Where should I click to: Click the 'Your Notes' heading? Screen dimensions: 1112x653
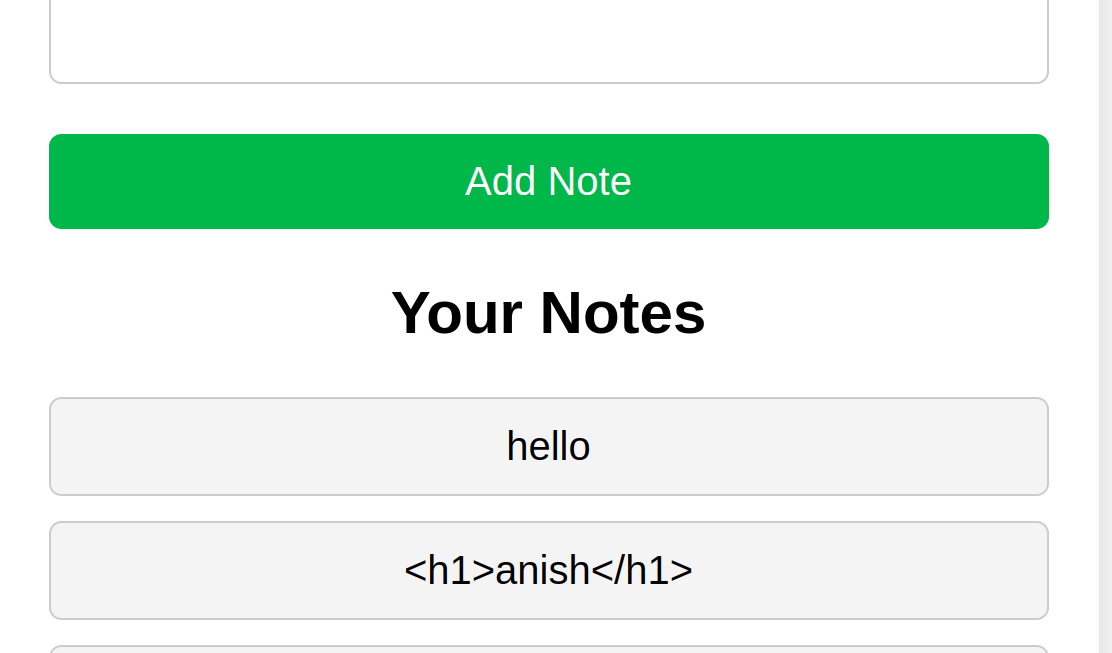pyautogui.click(x=548, y=313)
